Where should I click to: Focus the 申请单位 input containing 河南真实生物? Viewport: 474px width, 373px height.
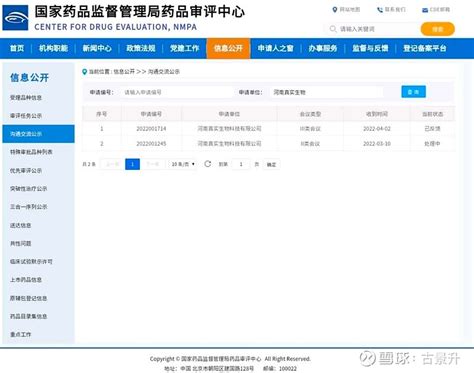tap(326, 92)
